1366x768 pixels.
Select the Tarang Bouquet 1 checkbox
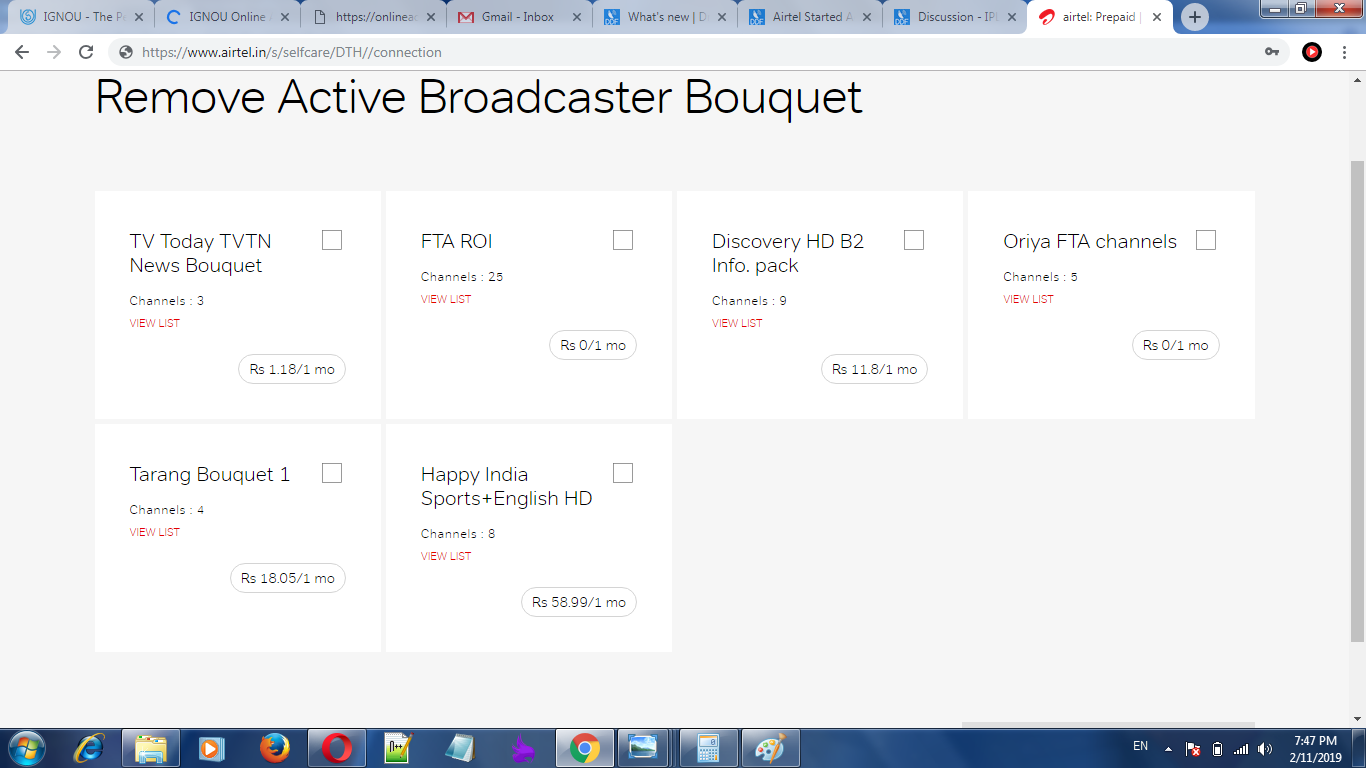[x=332, y=473]
